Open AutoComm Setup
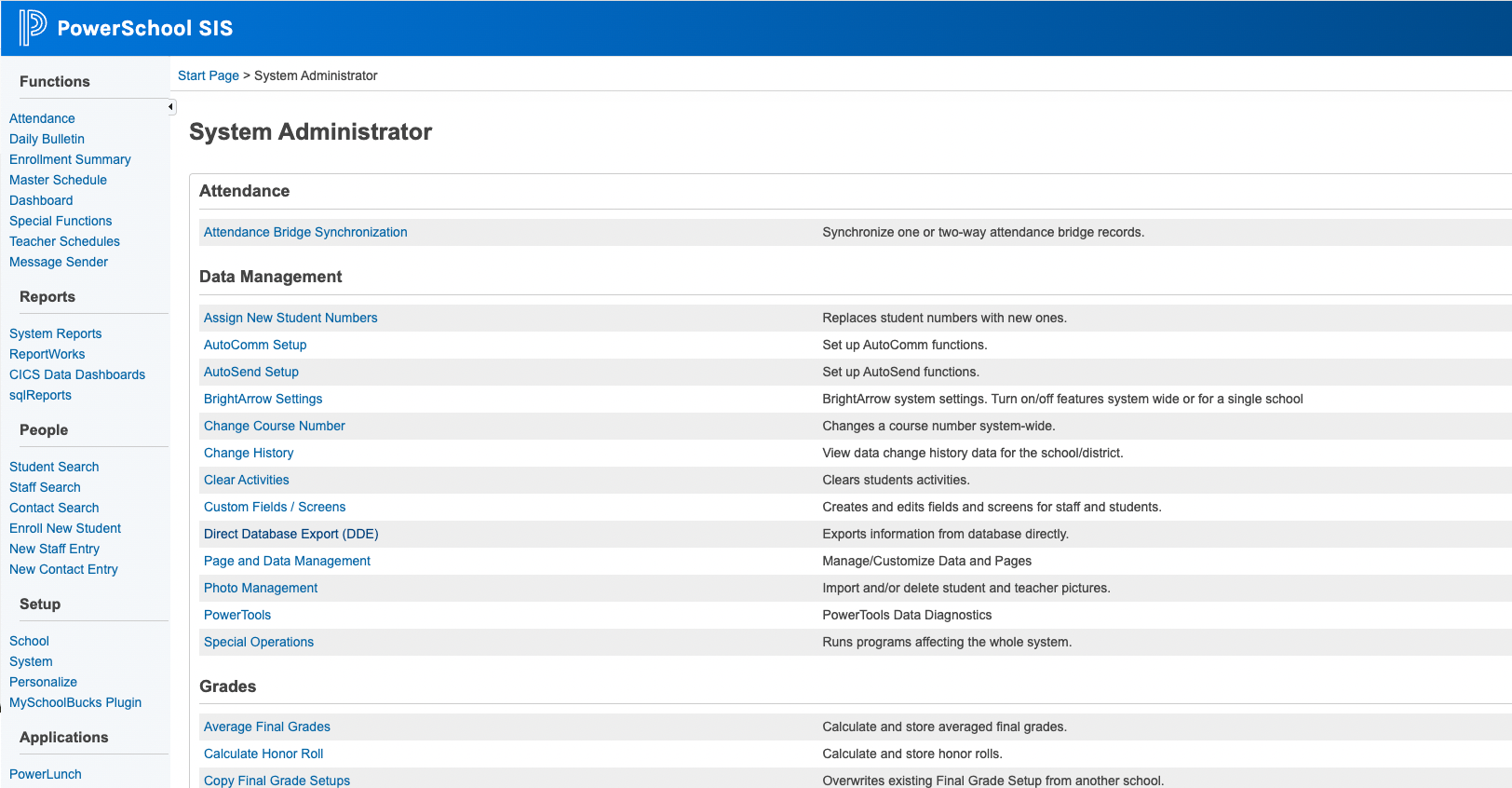Viewport: 1512px width, 788px height. (255, 345)
